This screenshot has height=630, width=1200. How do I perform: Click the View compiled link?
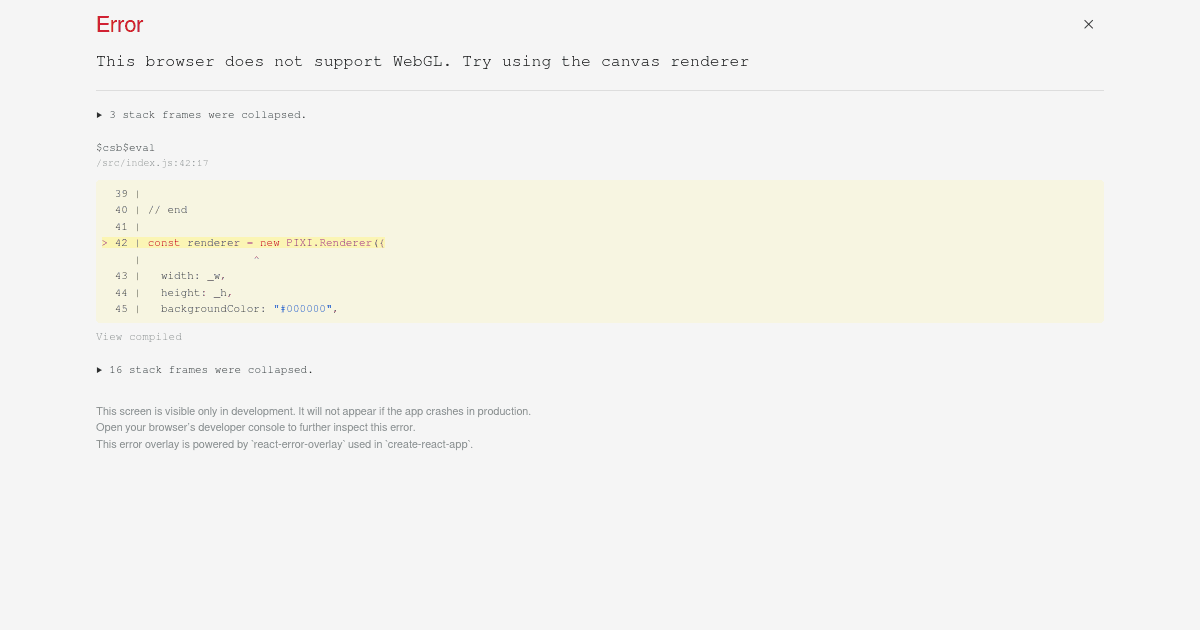click(139, 337)
